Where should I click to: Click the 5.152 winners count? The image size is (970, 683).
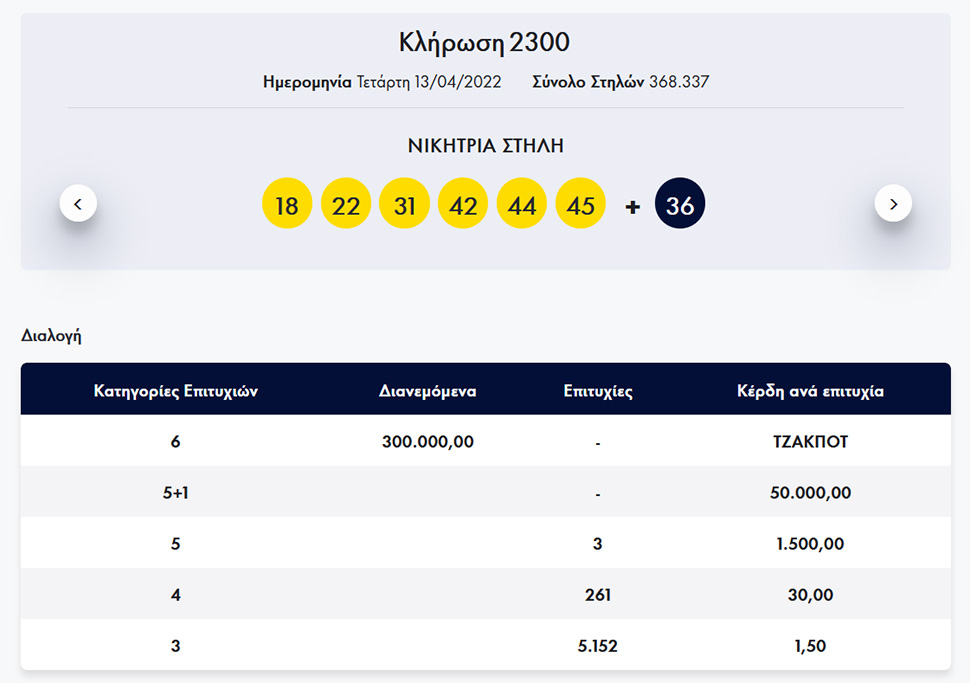point(598,646)
